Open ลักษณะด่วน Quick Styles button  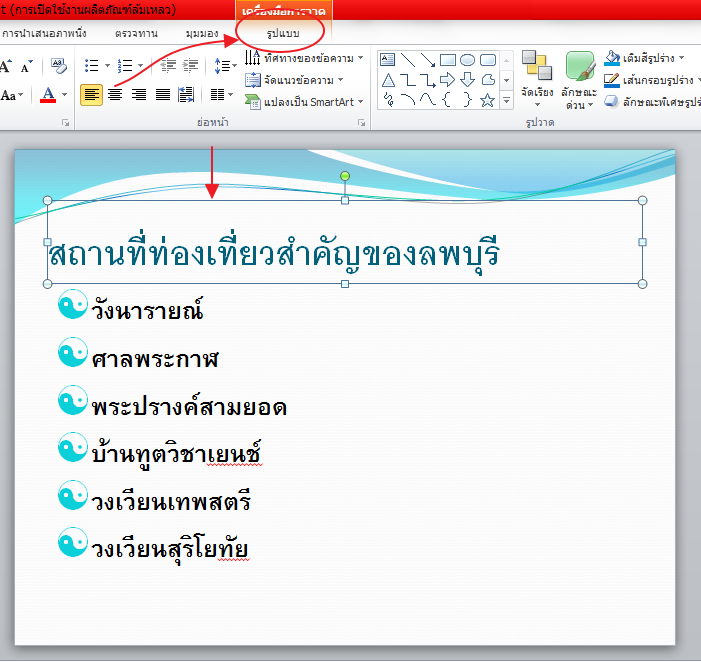click(579, 80)
